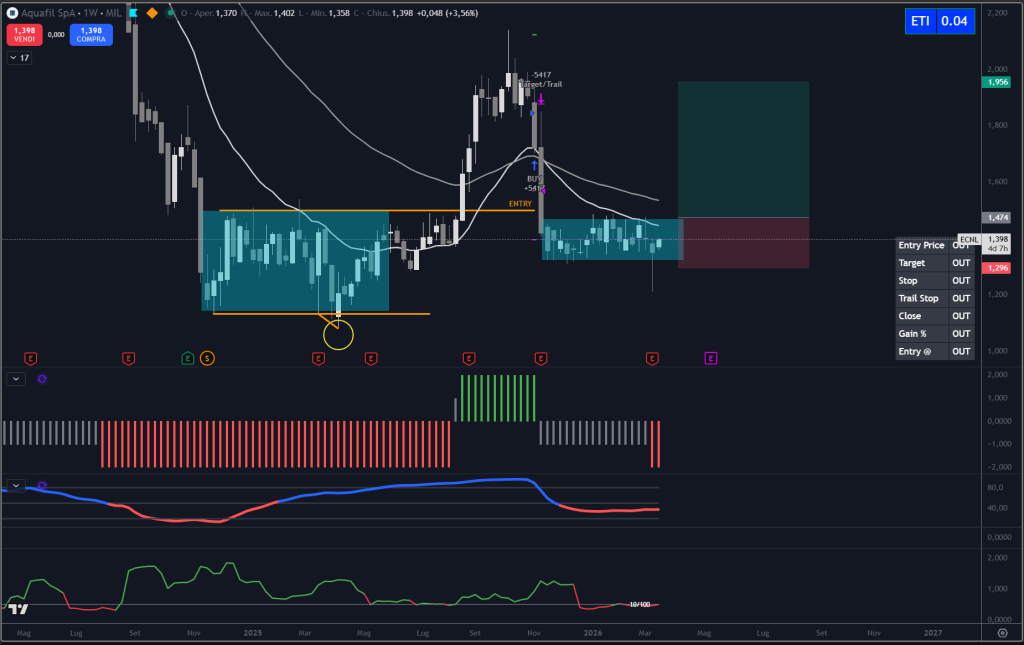The image size is (1024, 645).
Task: Collapse the histogram indicator pane chevron
Action: click(x=16, y=379)
